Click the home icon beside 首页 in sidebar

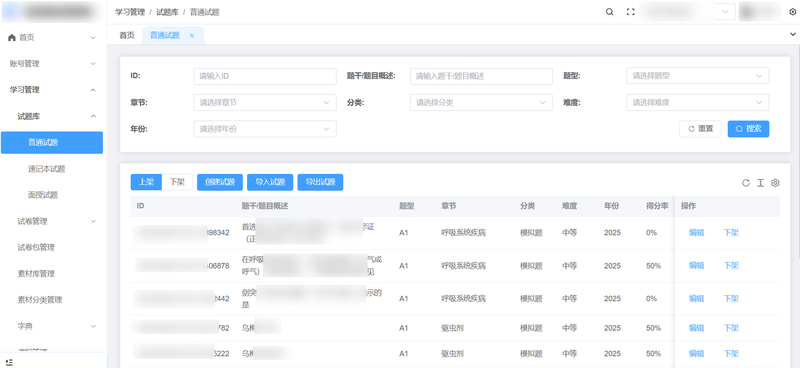[x=12, y=37]
